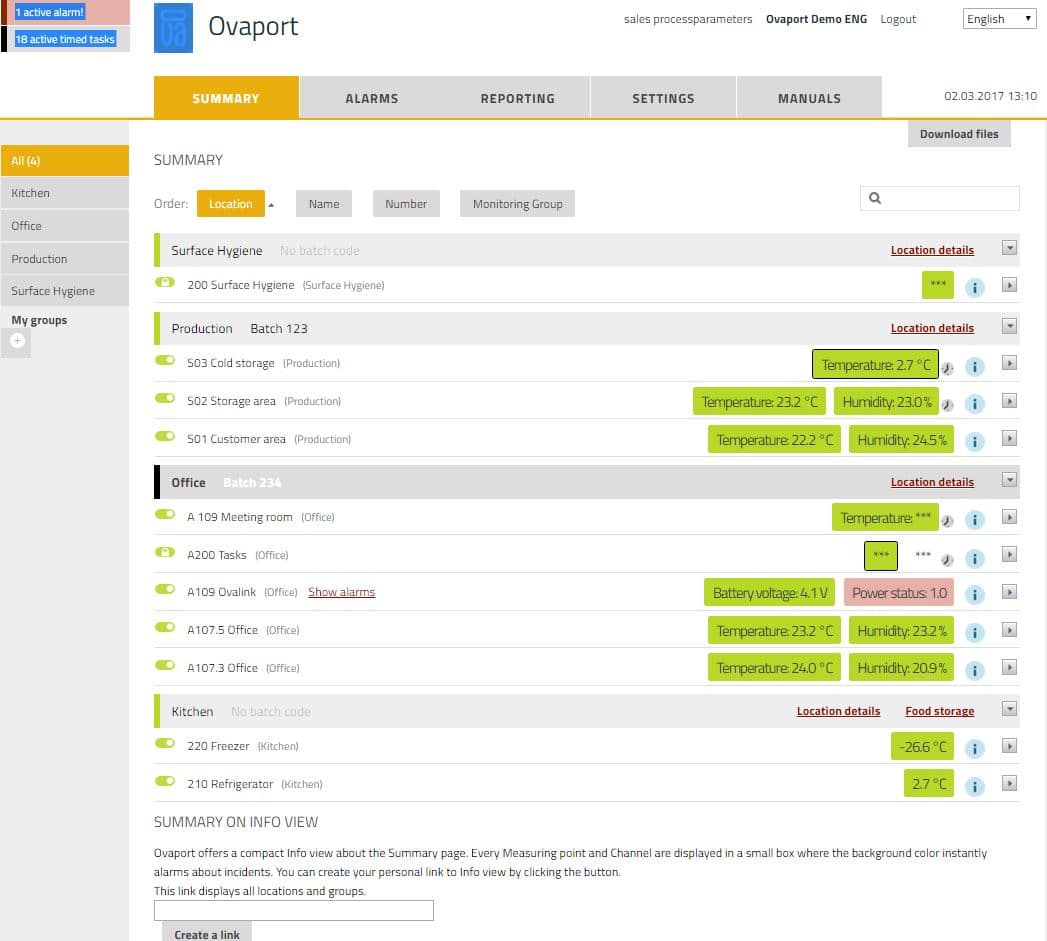Disable the 200 Surface Hygiene measuring point

point(164,281)
